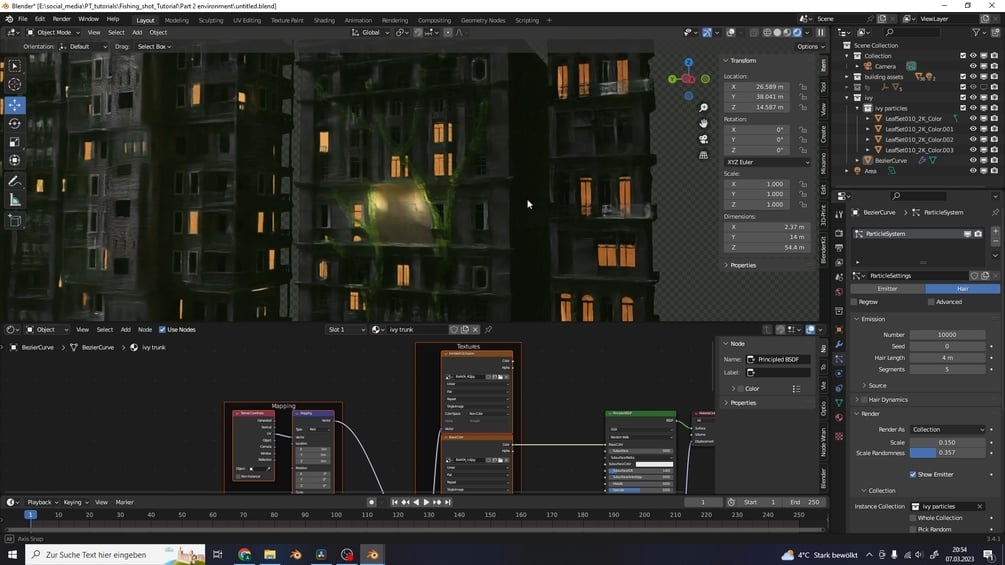Open the Render menu in top bar
This screenshot has width=1005, height=565.
62,19
